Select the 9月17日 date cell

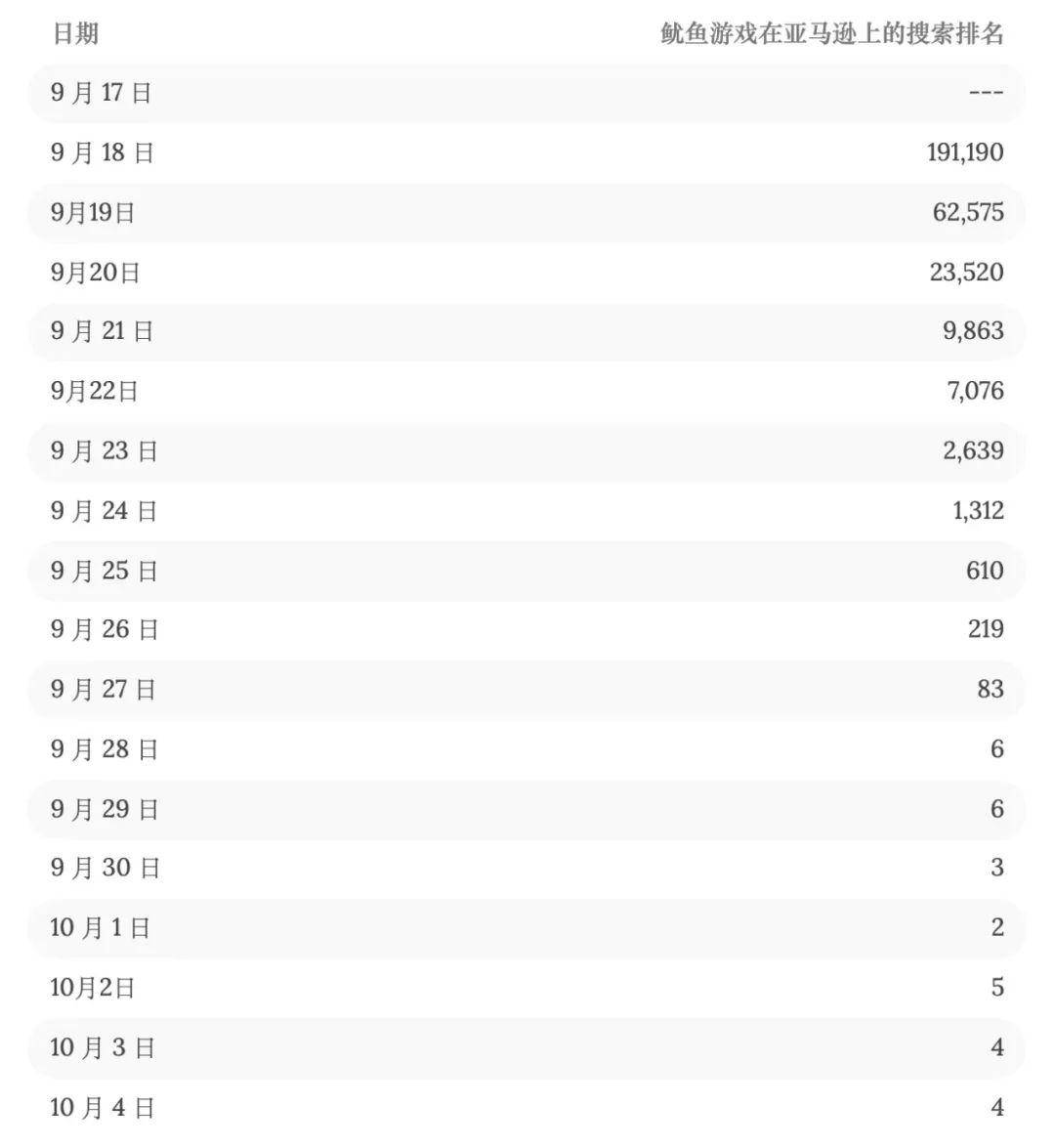click(x=102, y=93)
